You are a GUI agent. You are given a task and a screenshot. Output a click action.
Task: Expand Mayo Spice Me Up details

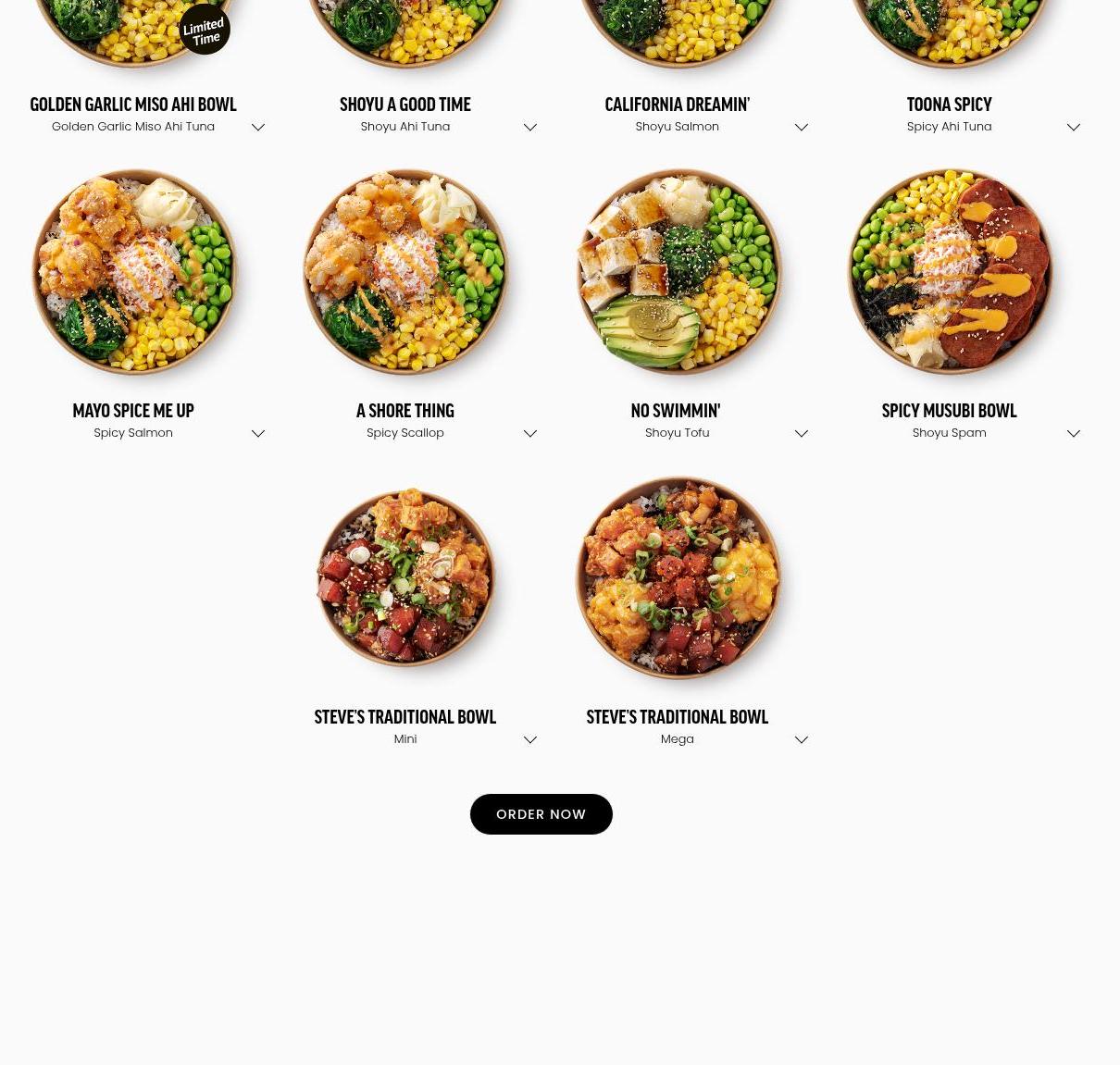tap(258, 433)
